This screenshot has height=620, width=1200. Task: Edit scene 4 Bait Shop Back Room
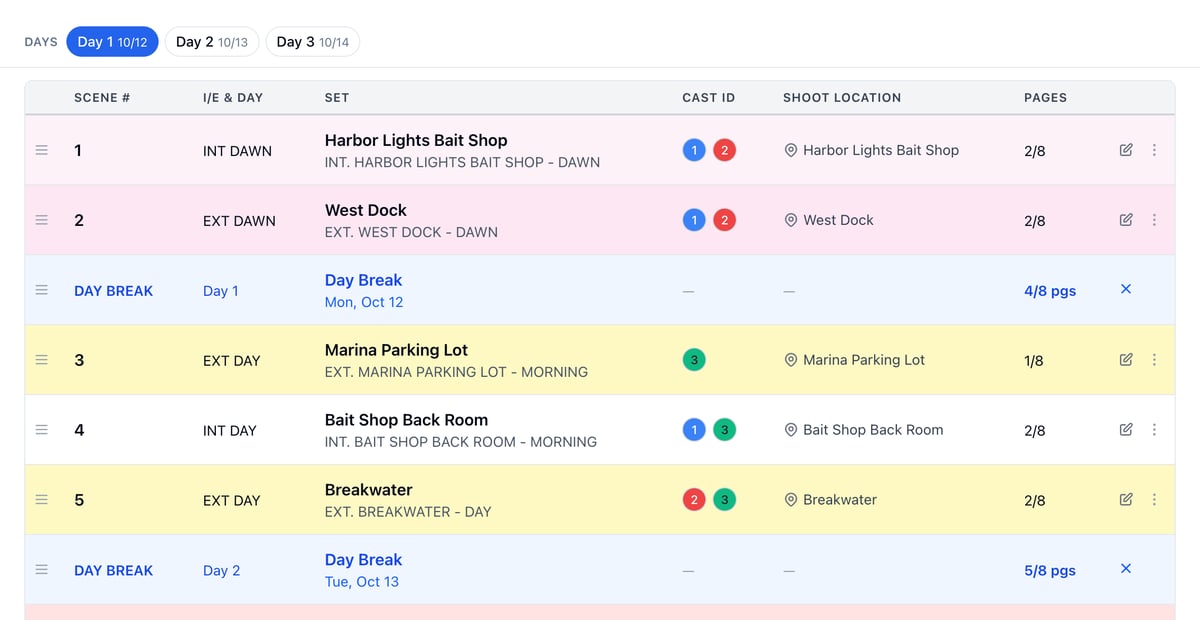[1126, 430]
